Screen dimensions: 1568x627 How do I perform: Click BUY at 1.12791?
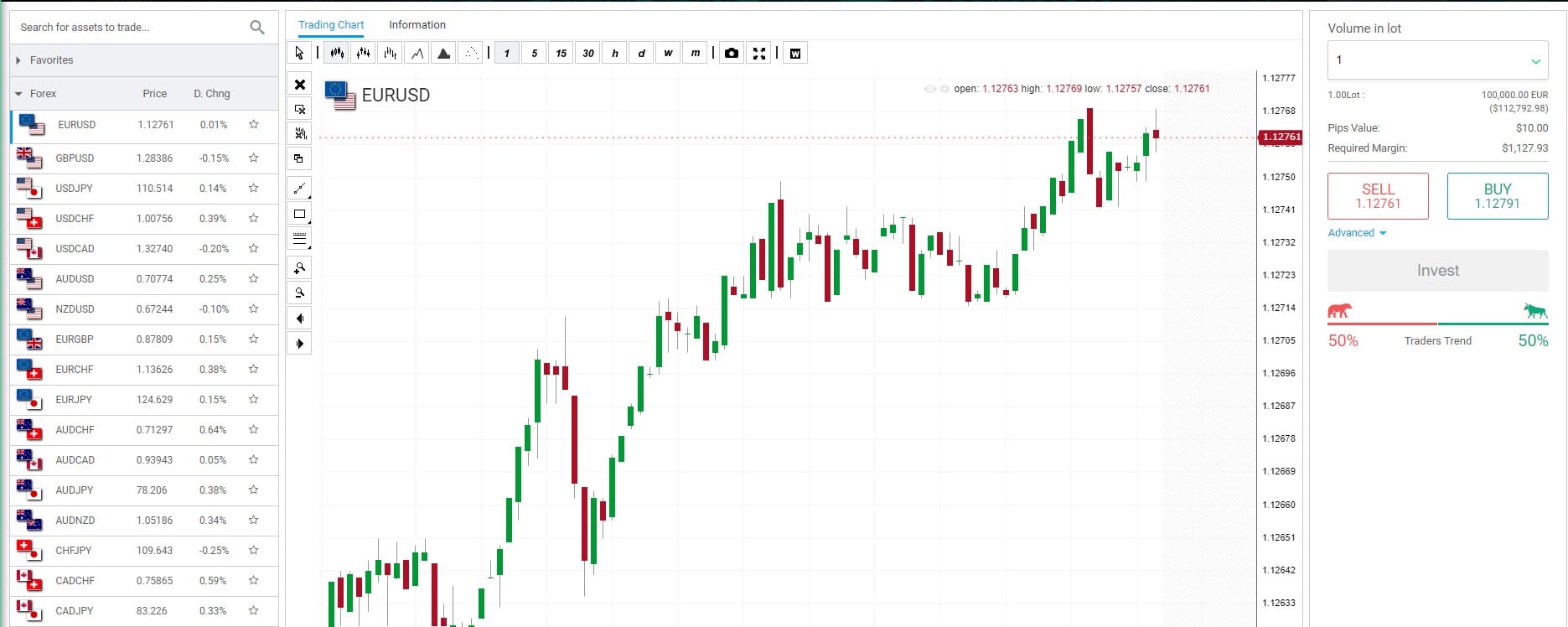pyautogui.click(x=1498, y=196)
